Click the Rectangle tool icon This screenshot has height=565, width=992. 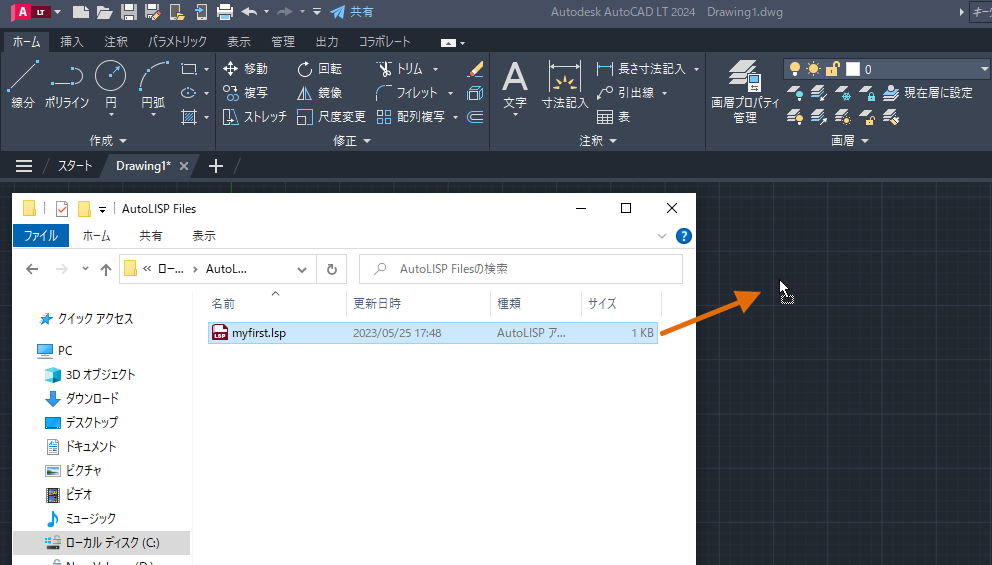click(189, 69)
